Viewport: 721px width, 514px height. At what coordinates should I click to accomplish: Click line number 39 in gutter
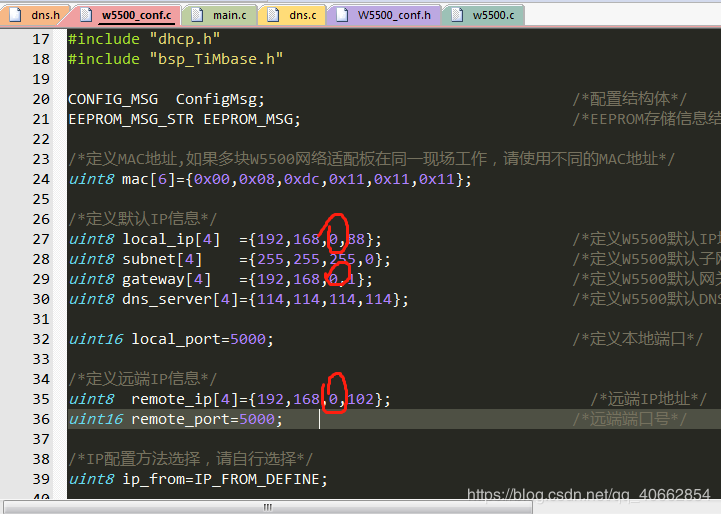coord(41,479)
